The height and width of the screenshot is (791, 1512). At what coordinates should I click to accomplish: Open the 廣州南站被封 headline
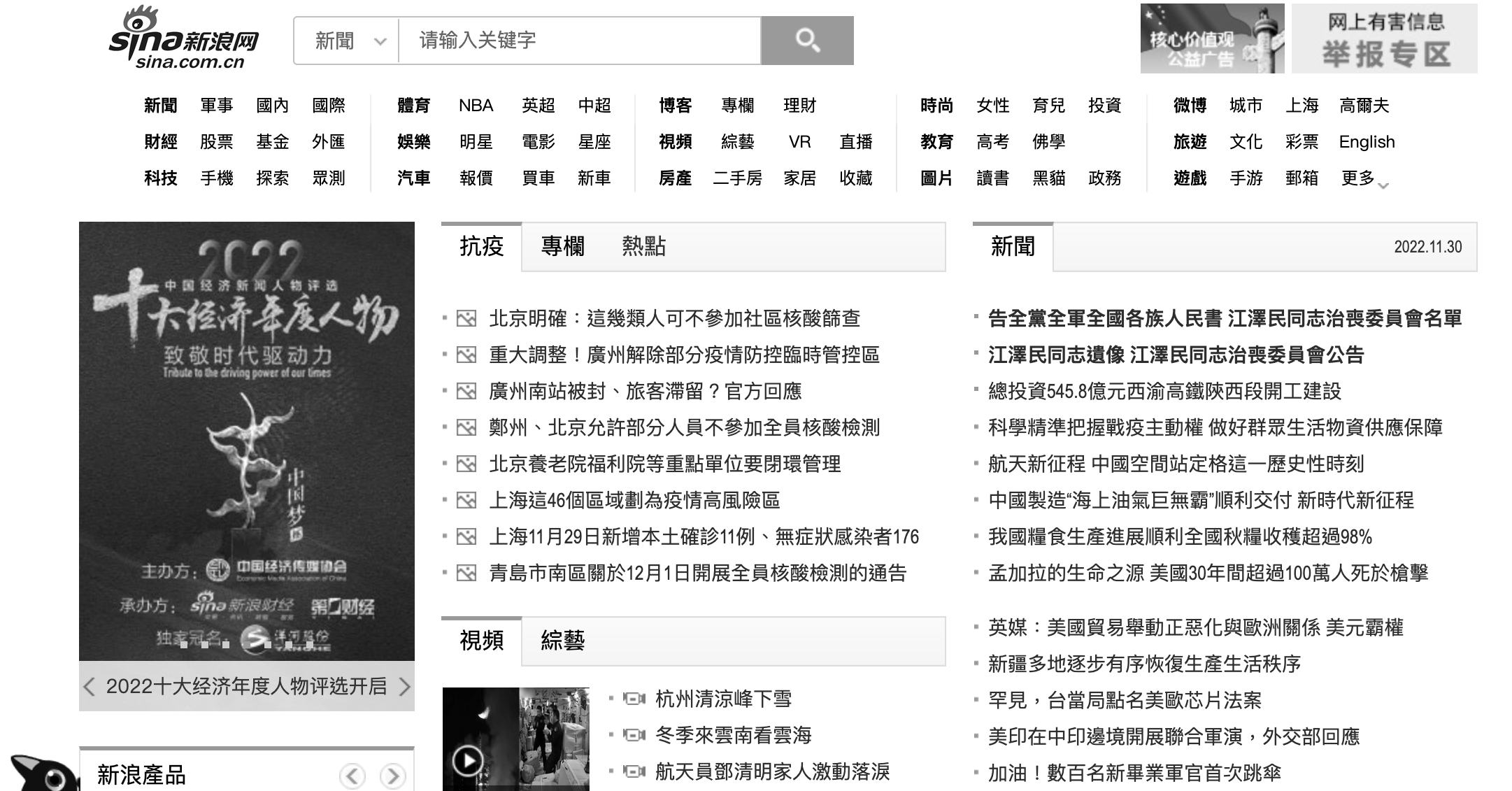(645, 392)
